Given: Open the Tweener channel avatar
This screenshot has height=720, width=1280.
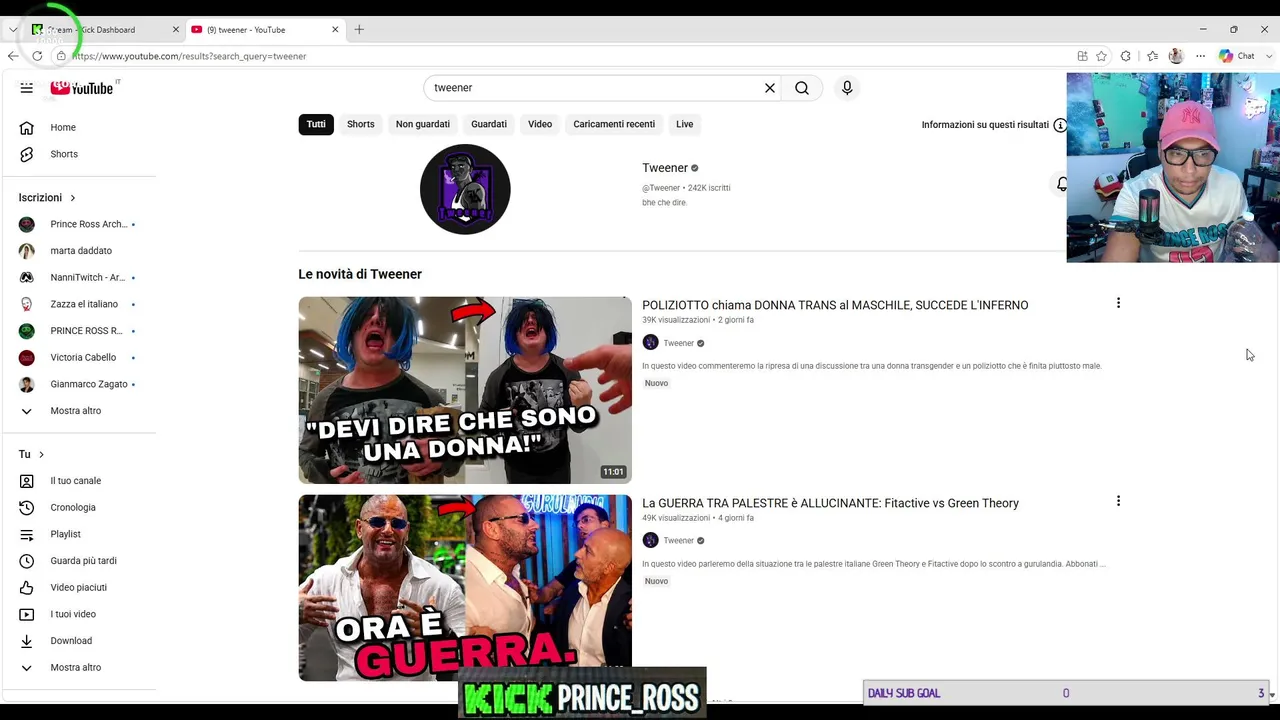Looking at the screenshot, I should pyautogui.click(x=465, y=189).
